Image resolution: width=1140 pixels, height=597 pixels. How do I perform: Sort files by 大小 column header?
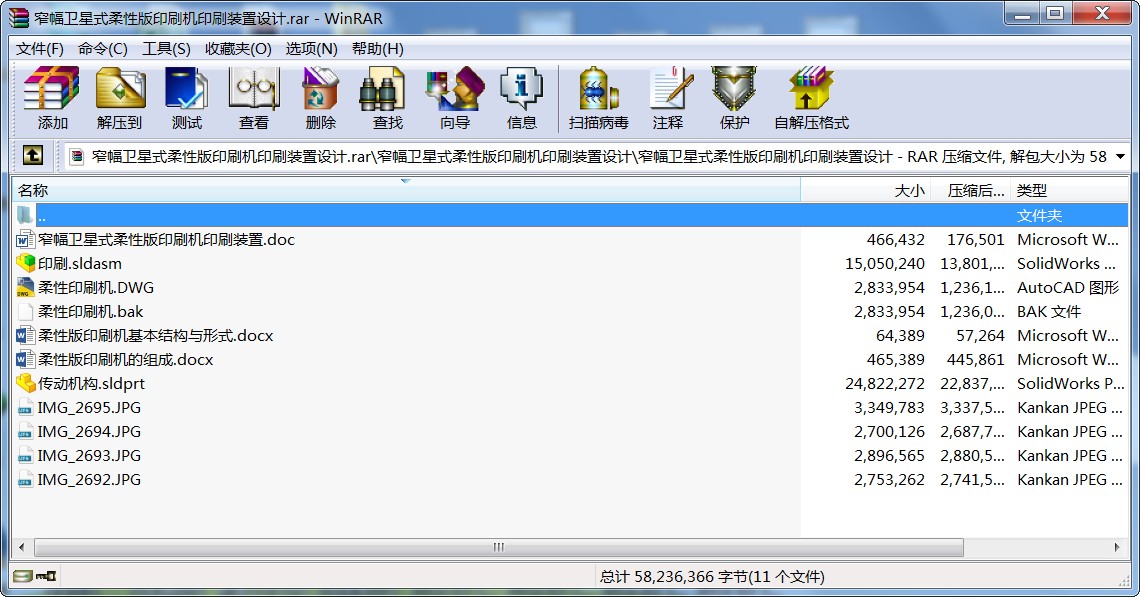[x=866, y=191]
